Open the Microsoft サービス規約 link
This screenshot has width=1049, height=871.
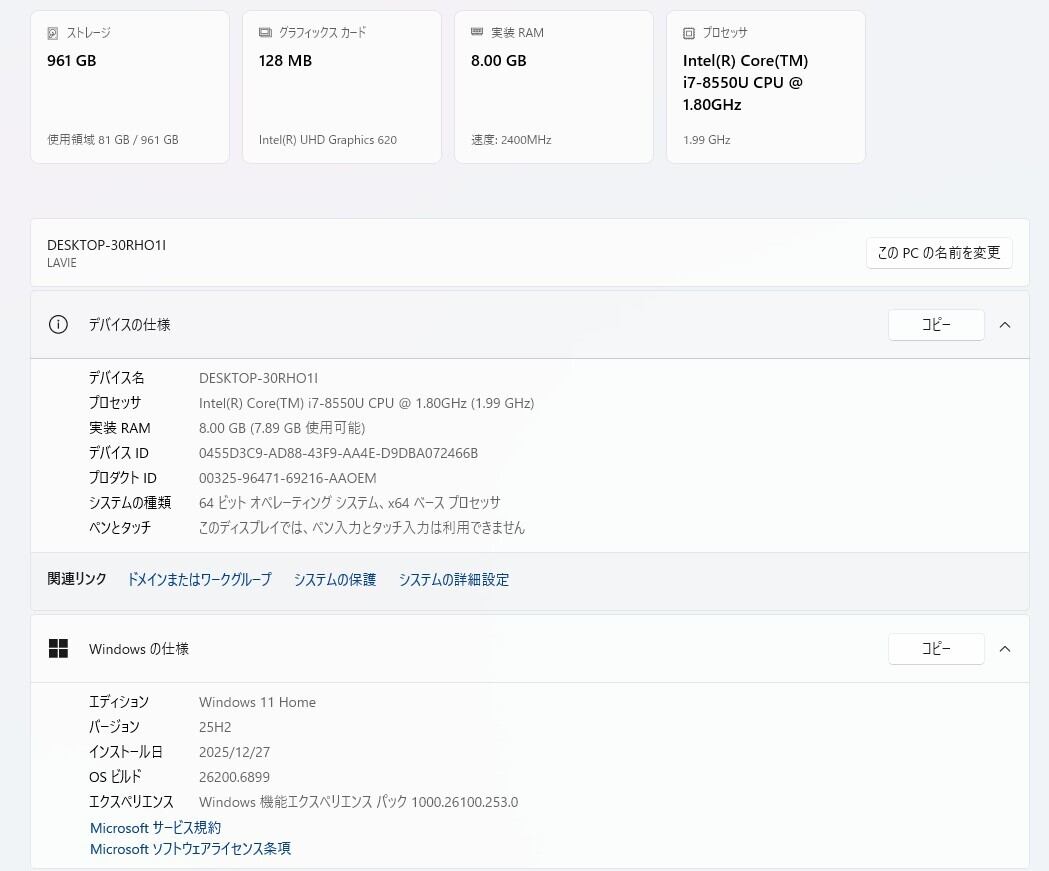click(x=155, y=828)
